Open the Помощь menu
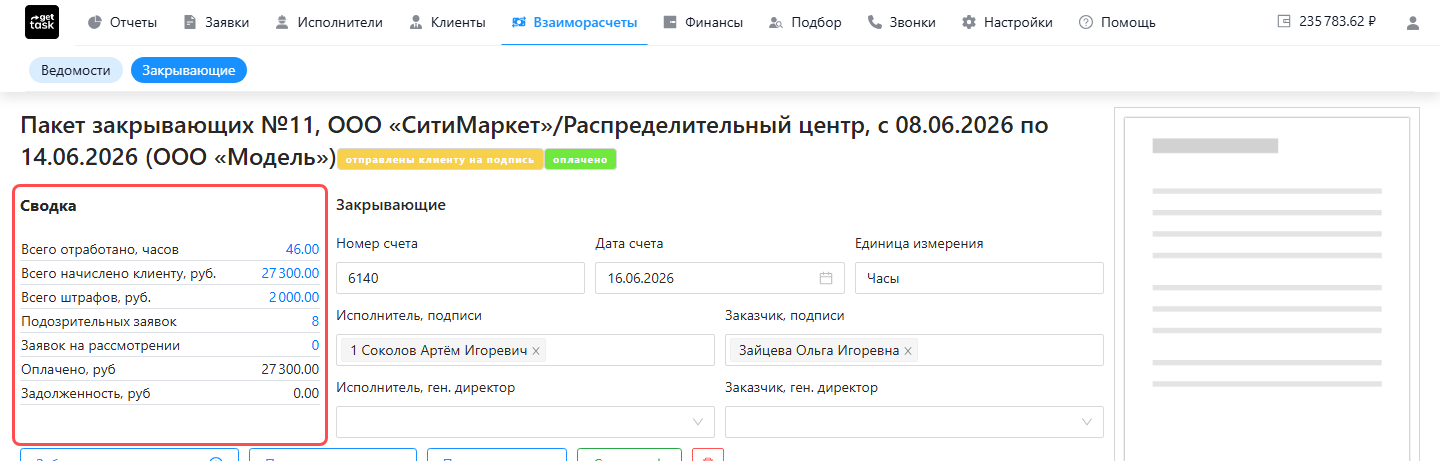 (x=1117, y=22)
